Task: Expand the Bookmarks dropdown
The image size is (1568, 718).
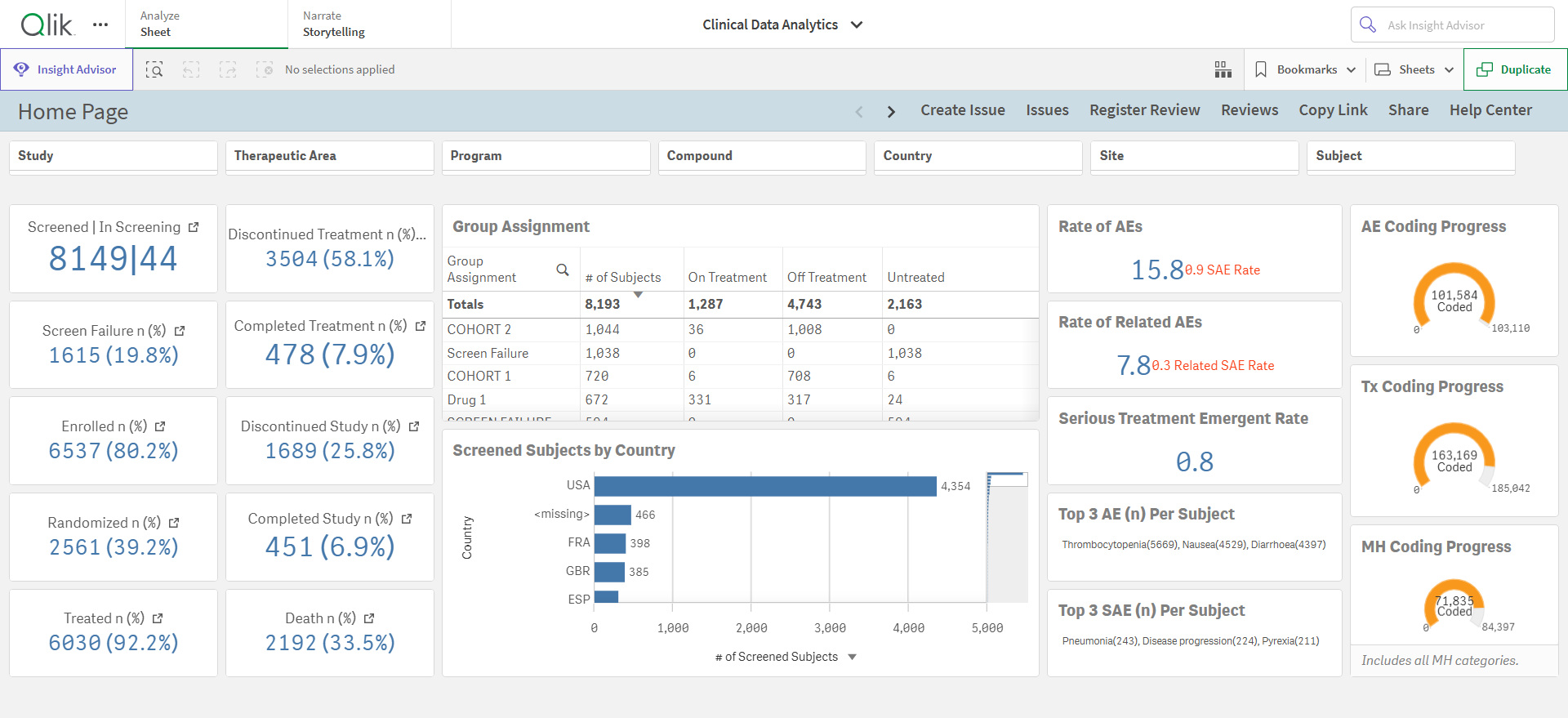Action: tap(1305, 69)
